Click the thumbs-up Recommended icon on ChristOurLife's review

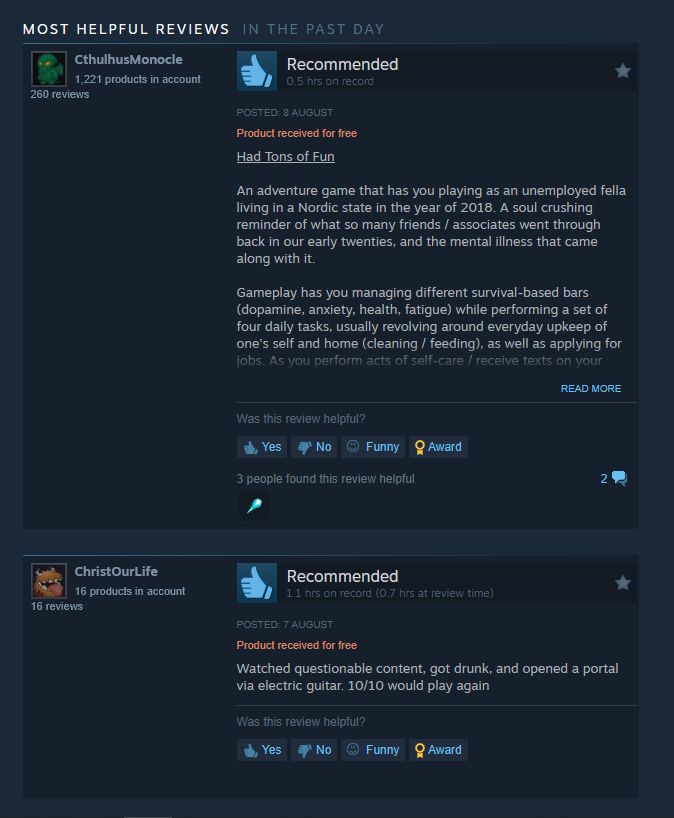point(257,583)
